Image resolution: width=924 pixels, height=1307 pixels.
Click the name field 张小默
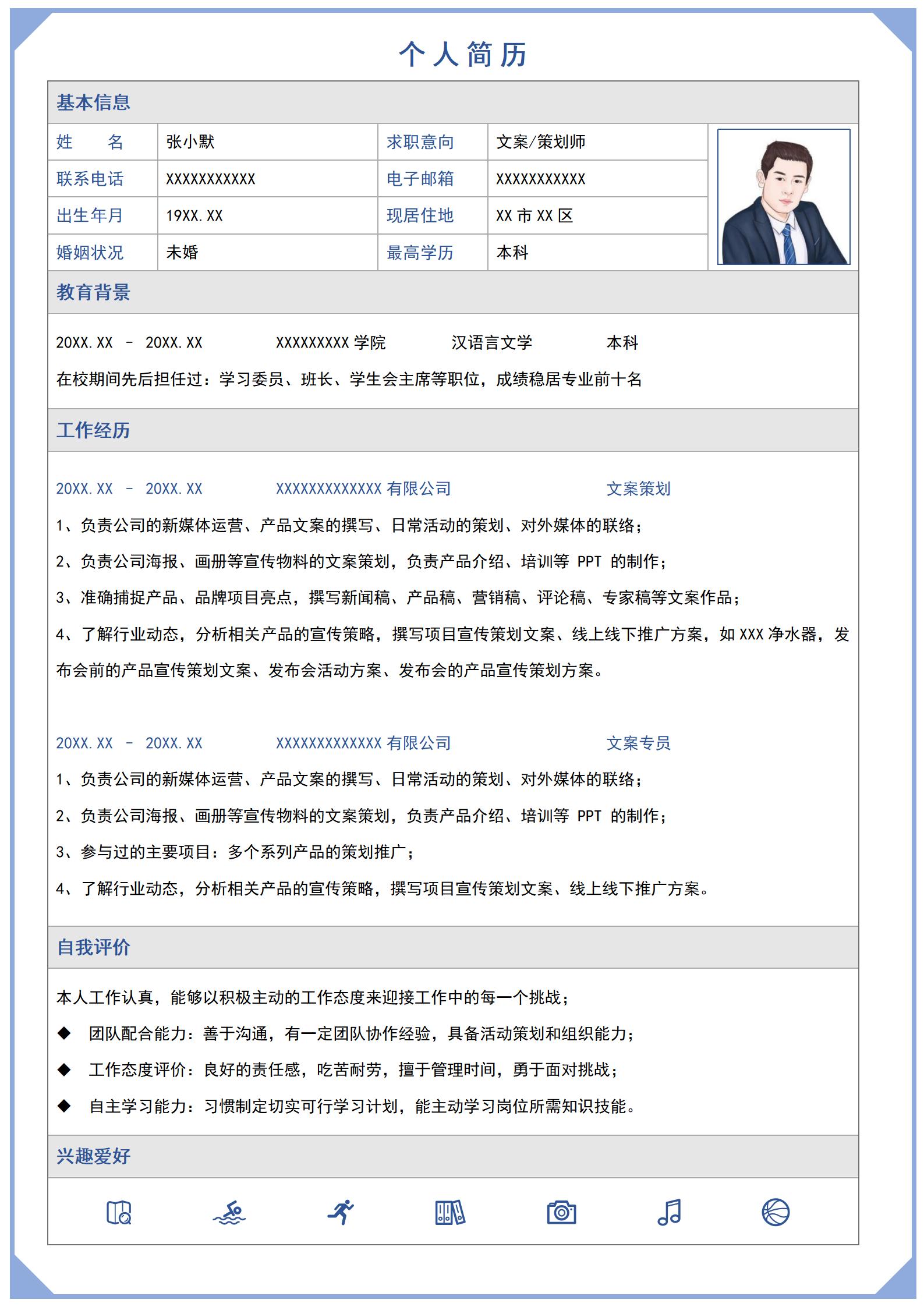(x=190, y=142)
